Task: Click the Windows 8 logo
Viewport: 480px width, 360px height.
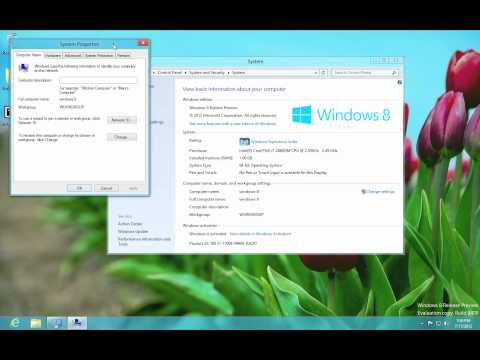Action: (x=341, y=115)
